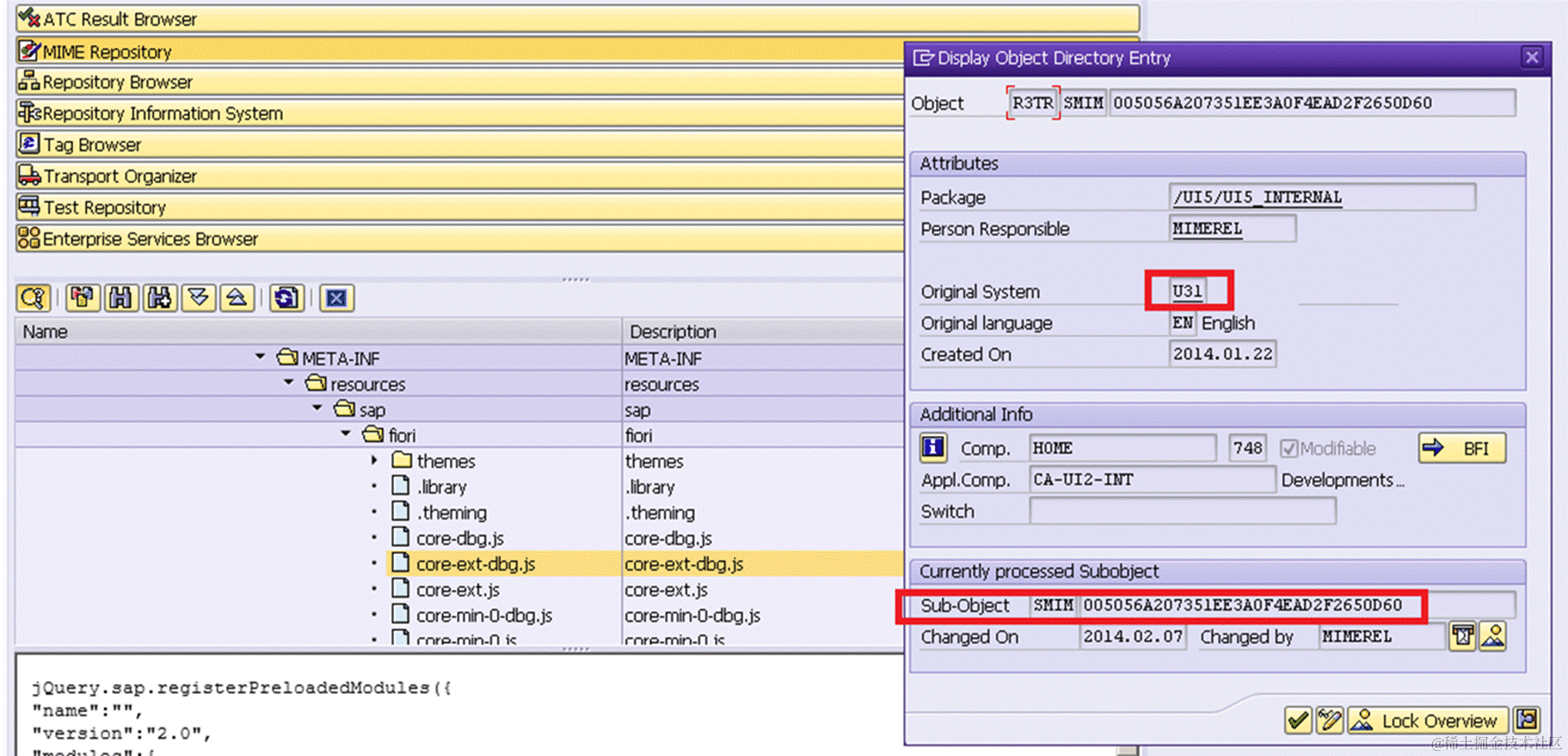Click the green checkmark Continue icon
The image size is (1568, 756).
click(x=1298, y=720)
